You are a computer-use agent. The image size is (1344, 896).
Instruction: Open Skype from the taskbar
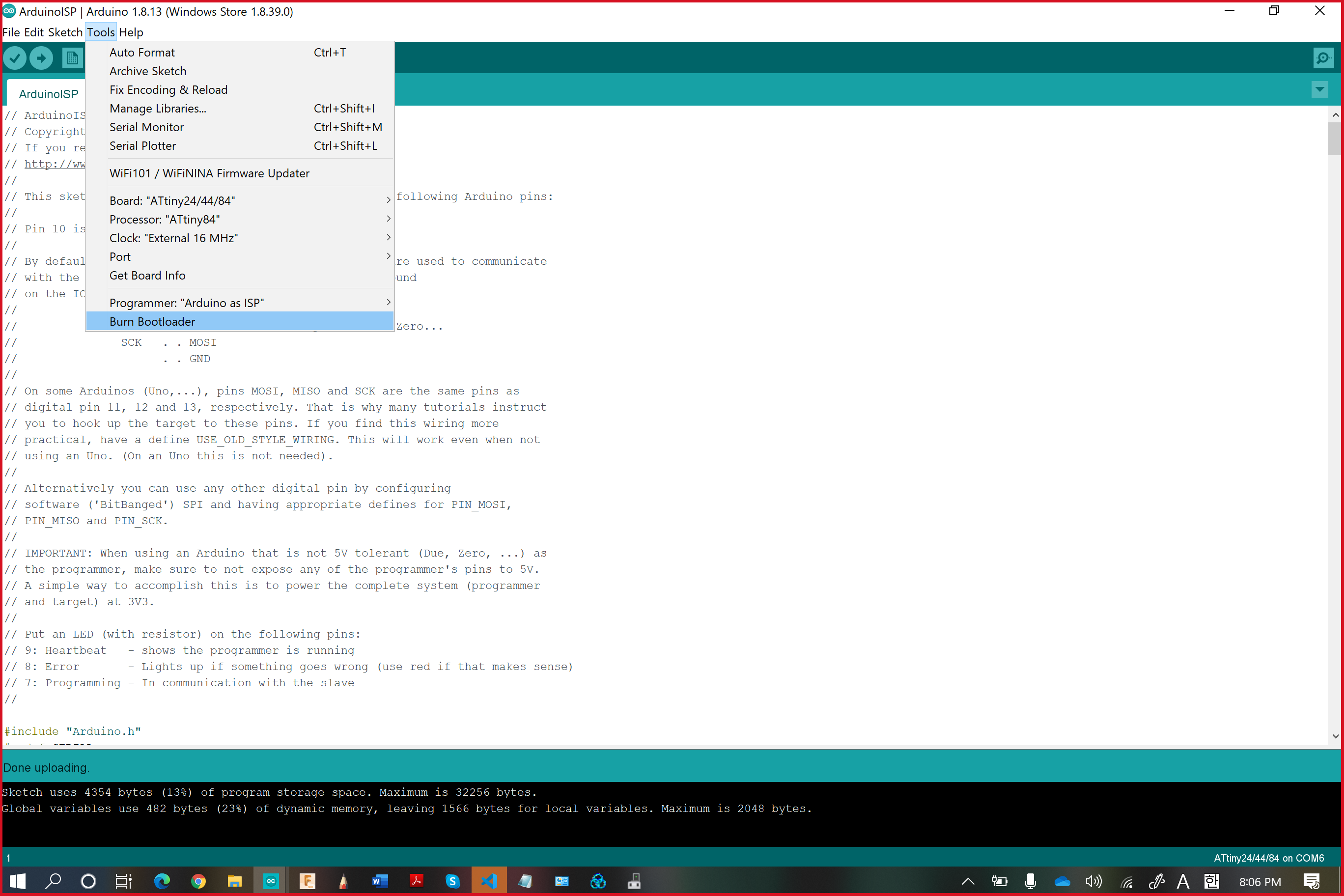click(x=452, y=881)
